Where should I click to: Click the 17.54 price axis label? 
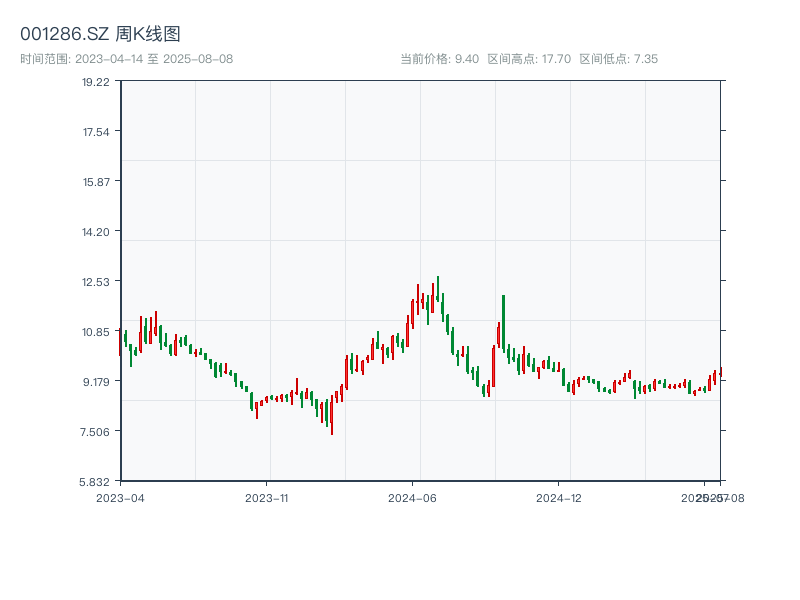pos(96,132)
